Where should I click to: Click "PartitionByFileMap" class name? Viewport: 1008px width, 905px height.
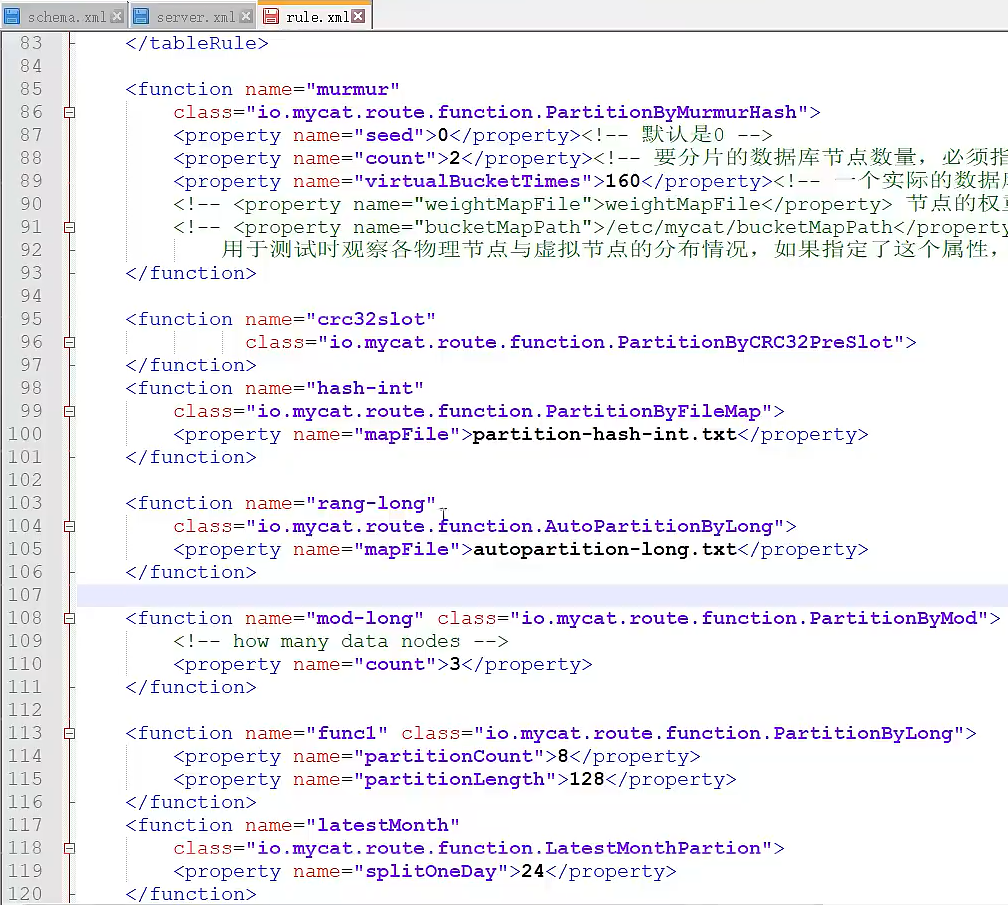tap(653, 411)
